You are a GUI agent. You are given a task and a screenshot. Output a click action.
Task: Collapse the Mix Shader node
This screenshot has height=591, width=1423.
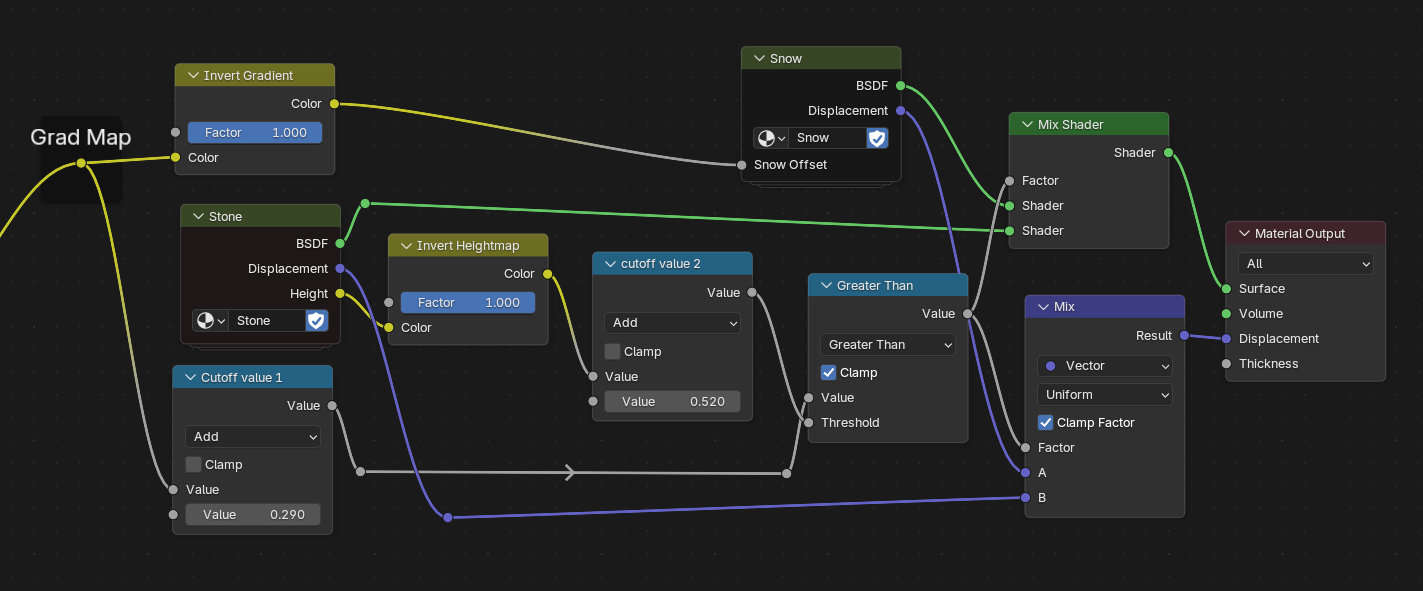click(1026, 125)
